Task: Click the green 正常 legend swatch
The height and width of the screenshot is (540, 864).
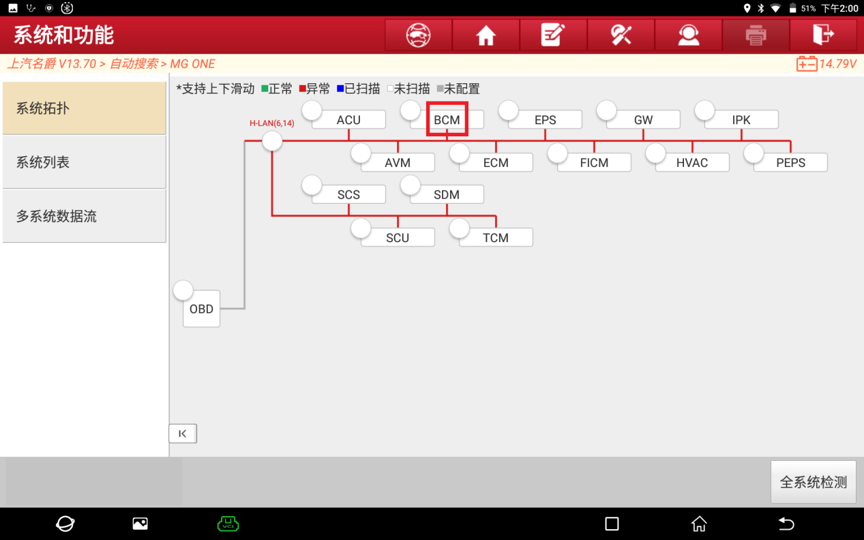Action: point(264,89)
